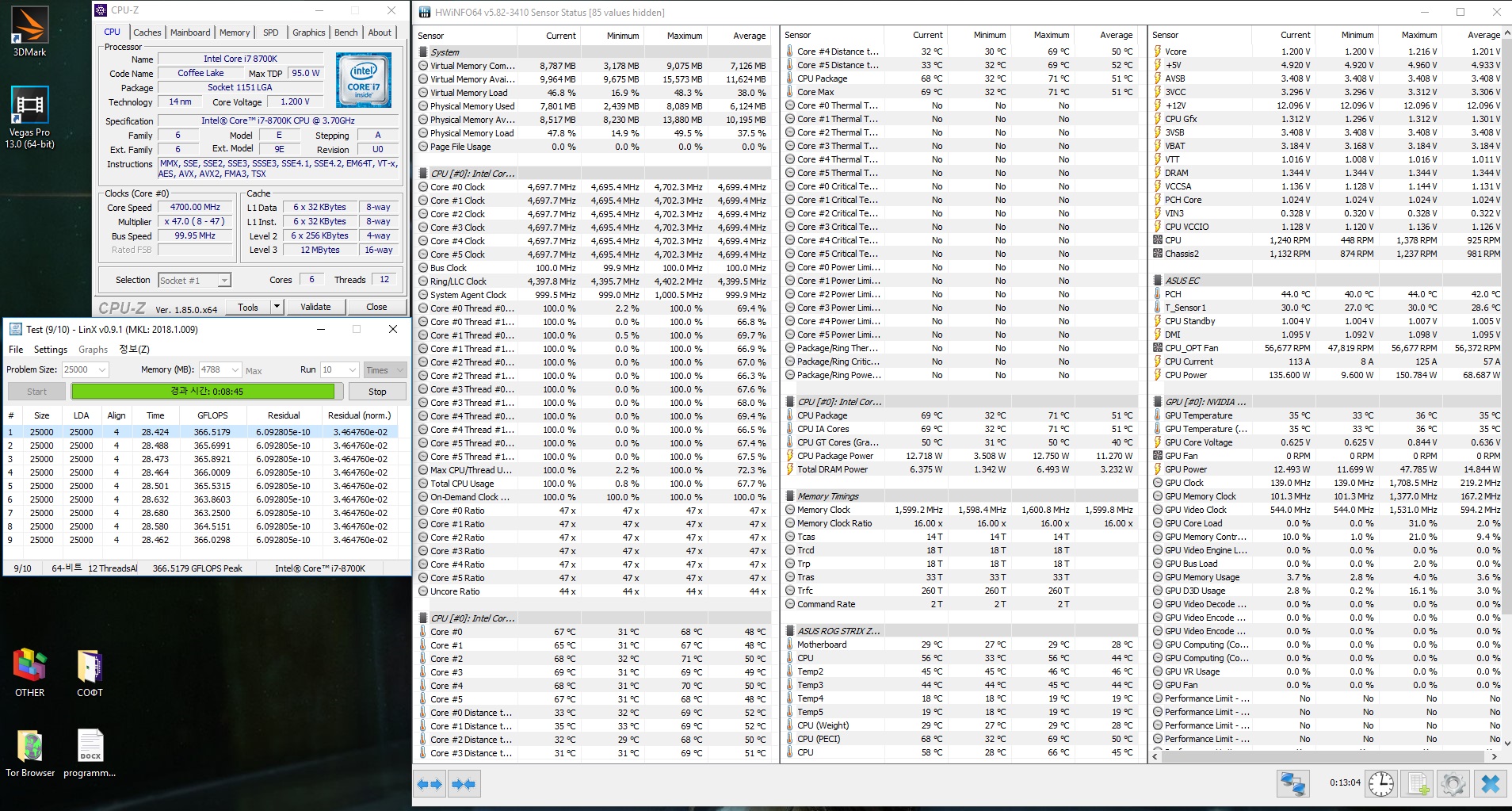1512x811 pixels.
Task: Click the CPU-Z title bar app icon
Action: point(101,10)
